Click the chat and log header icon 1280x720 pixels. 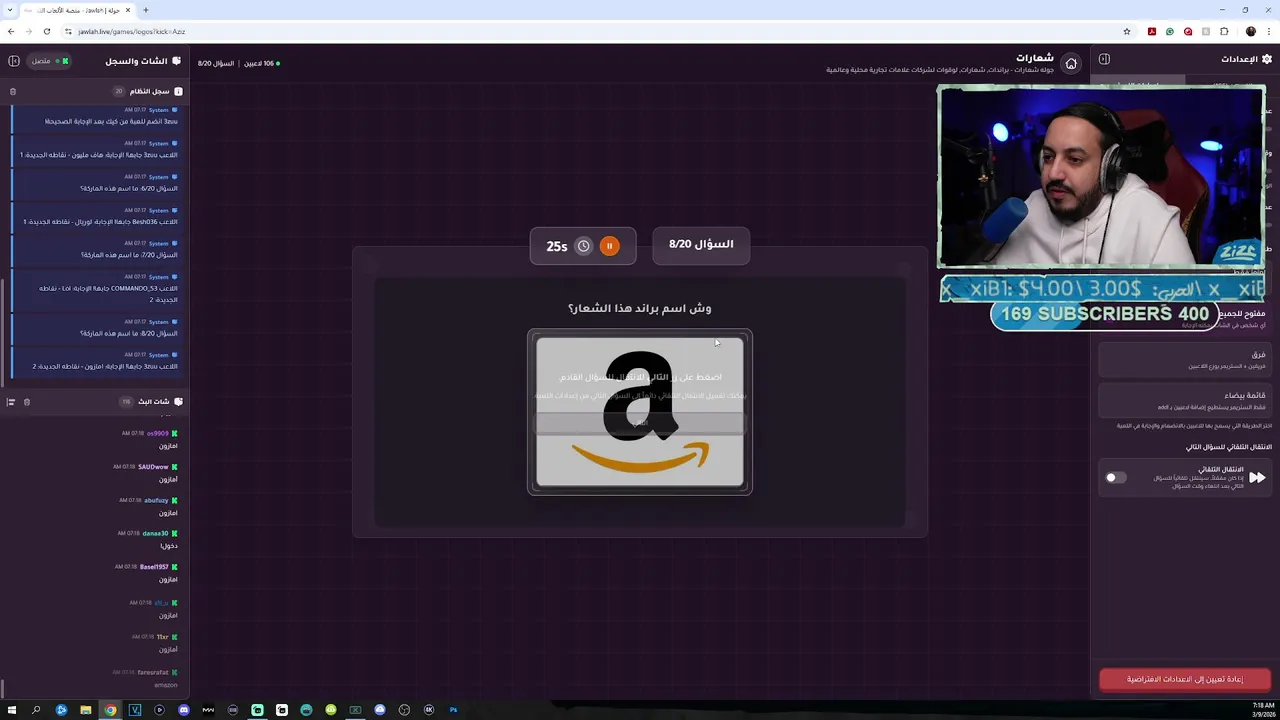(x=177, y=61)
